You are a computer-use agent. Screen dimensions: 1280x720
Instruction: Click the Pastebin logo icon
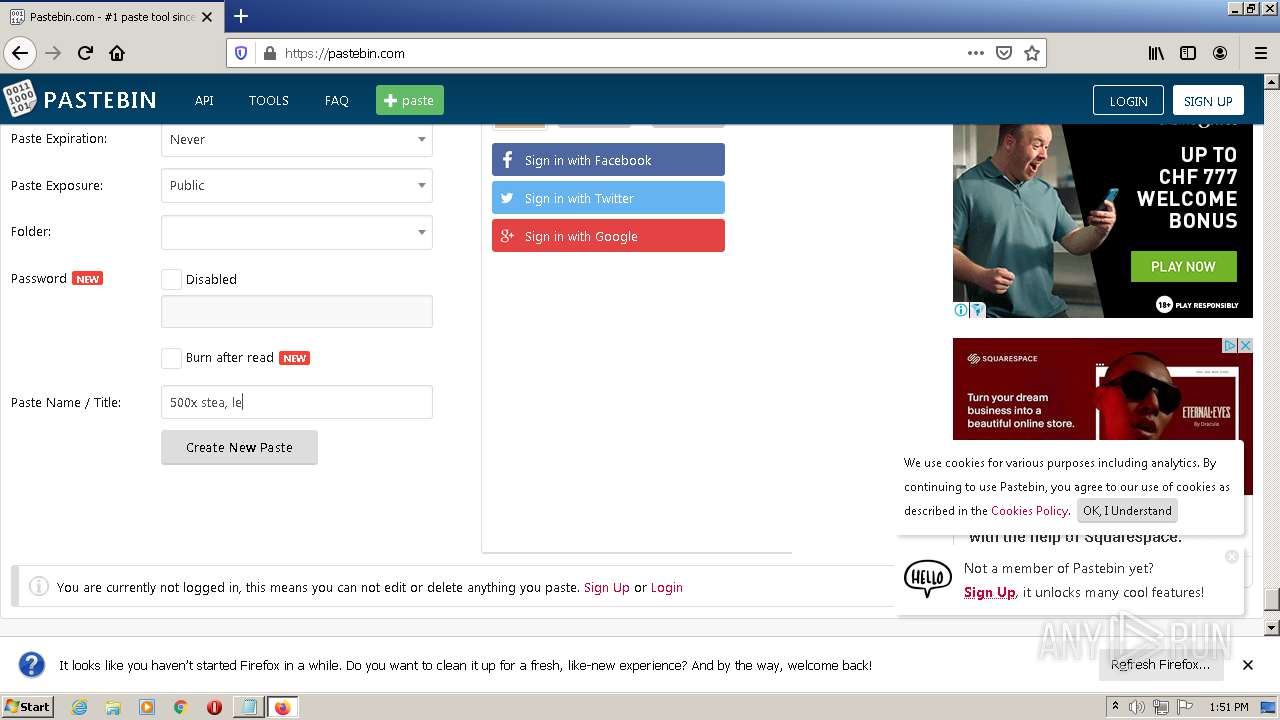coord(19,99)
